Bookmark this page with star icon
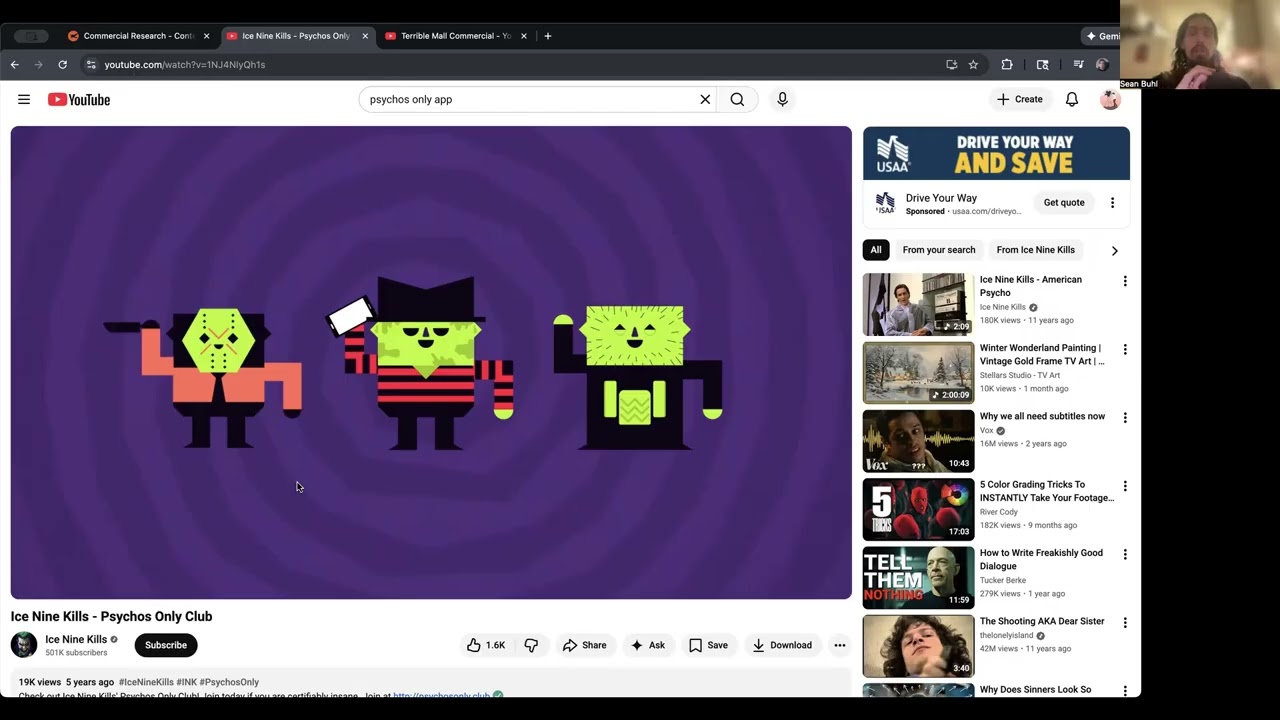The image size is (1280, 720). 973,64
